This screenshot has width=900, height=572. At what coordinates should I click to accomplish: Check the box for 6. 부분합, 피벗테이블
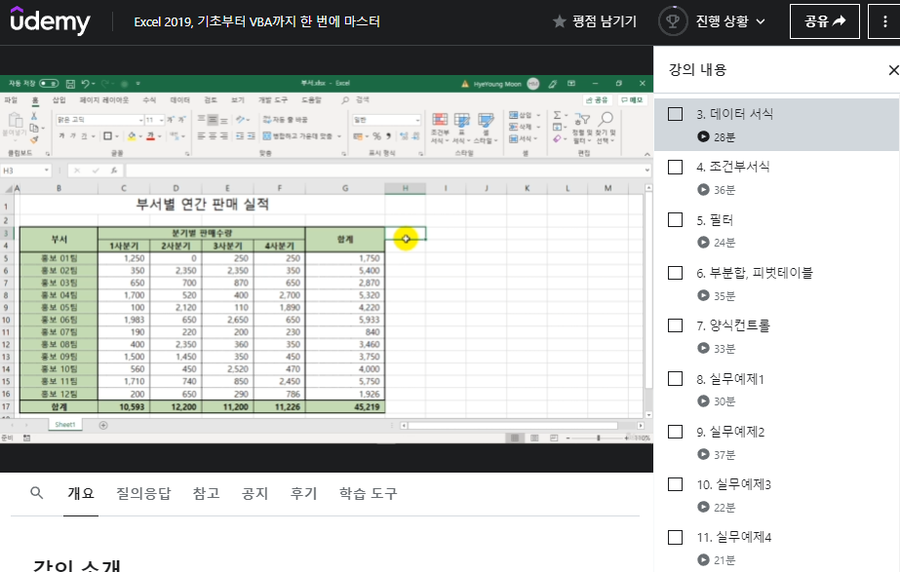[x=676, y=273]
